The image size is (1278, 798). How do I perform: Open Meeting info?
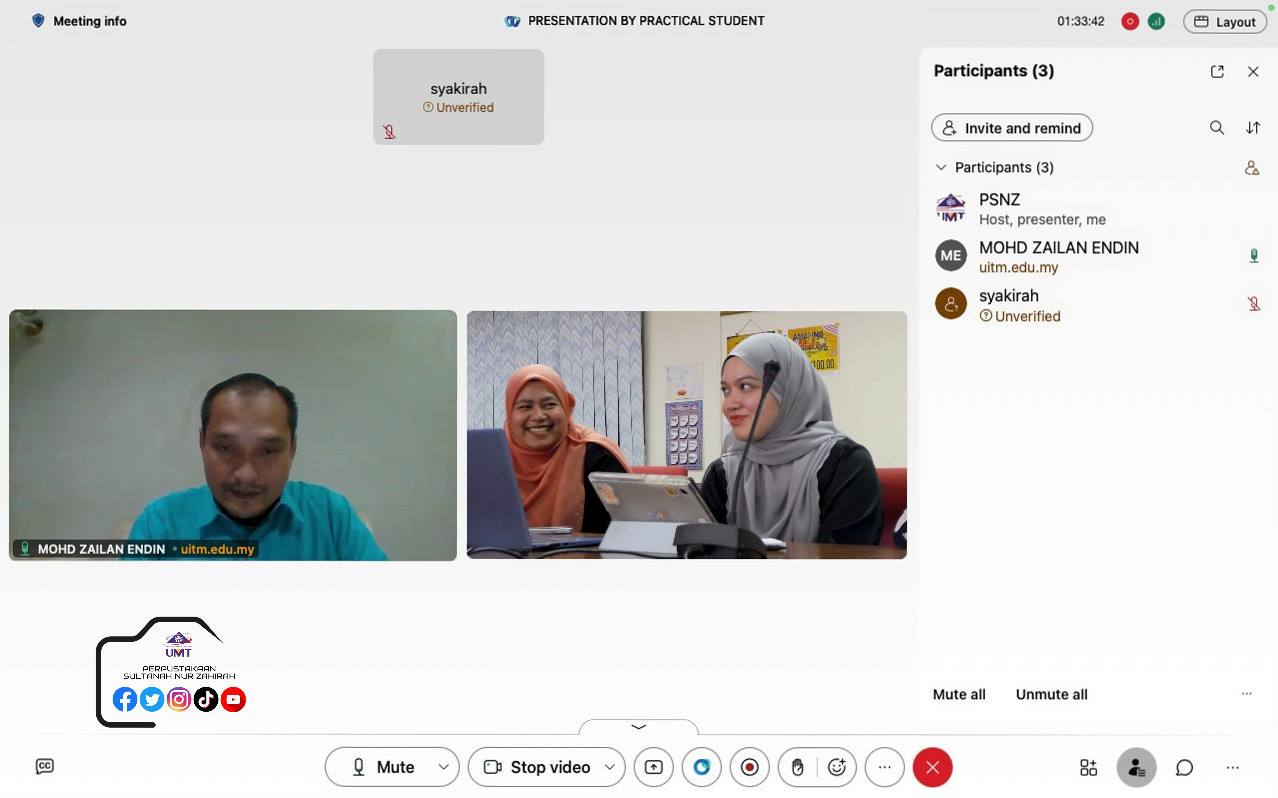tap(80, 21)
